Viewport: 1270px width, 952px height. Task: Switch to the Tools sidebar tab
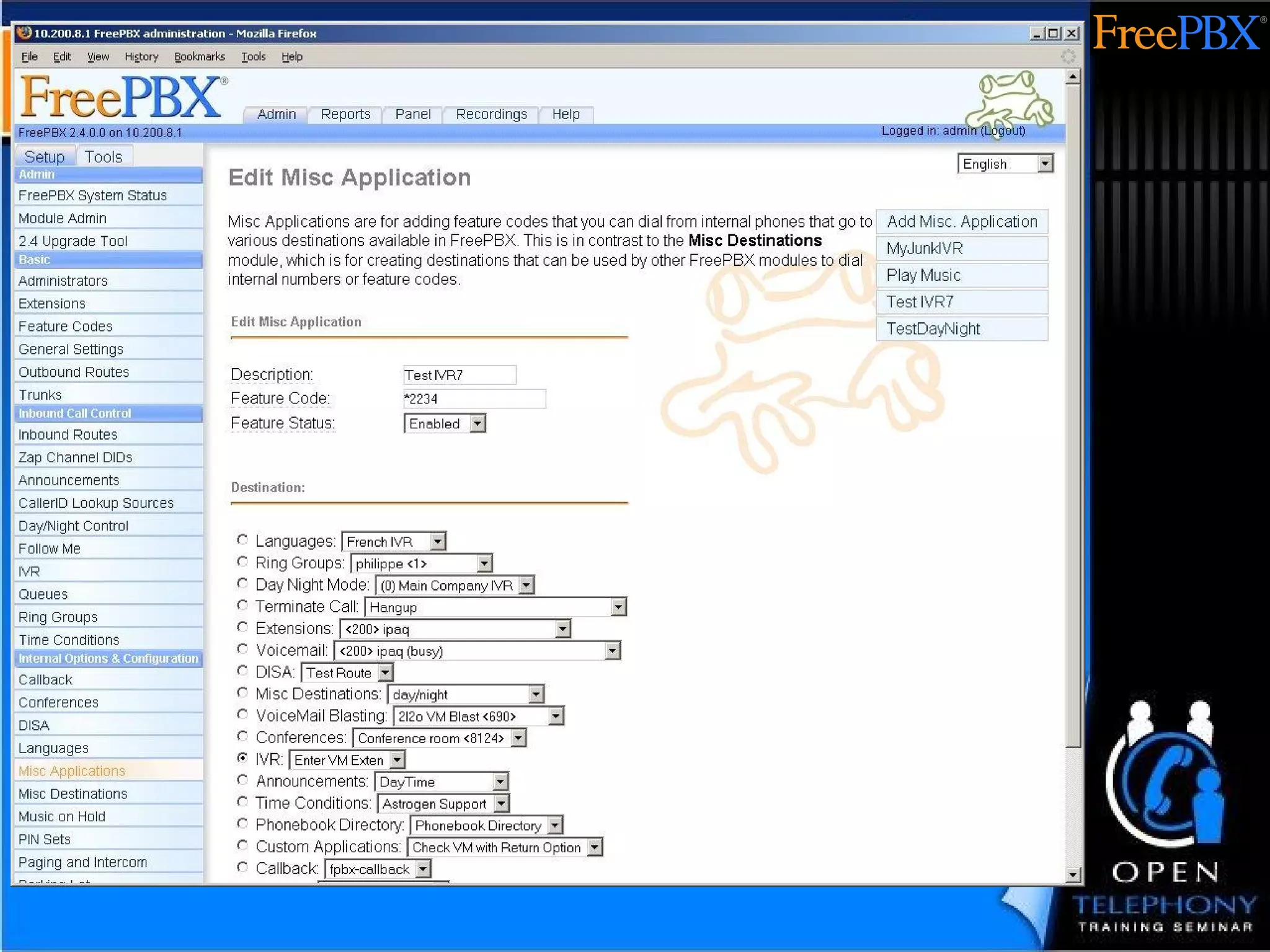click(103, 157)
